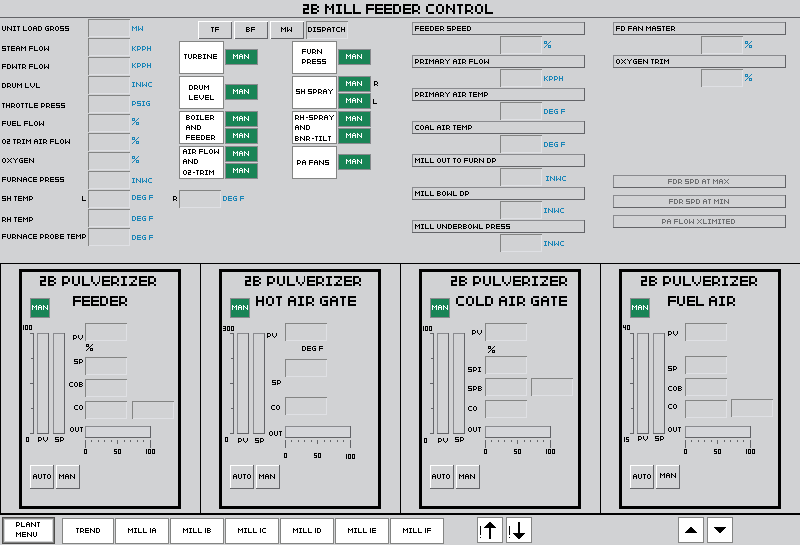Switch the Cold Air Gate to AUTO

point(441,476)
